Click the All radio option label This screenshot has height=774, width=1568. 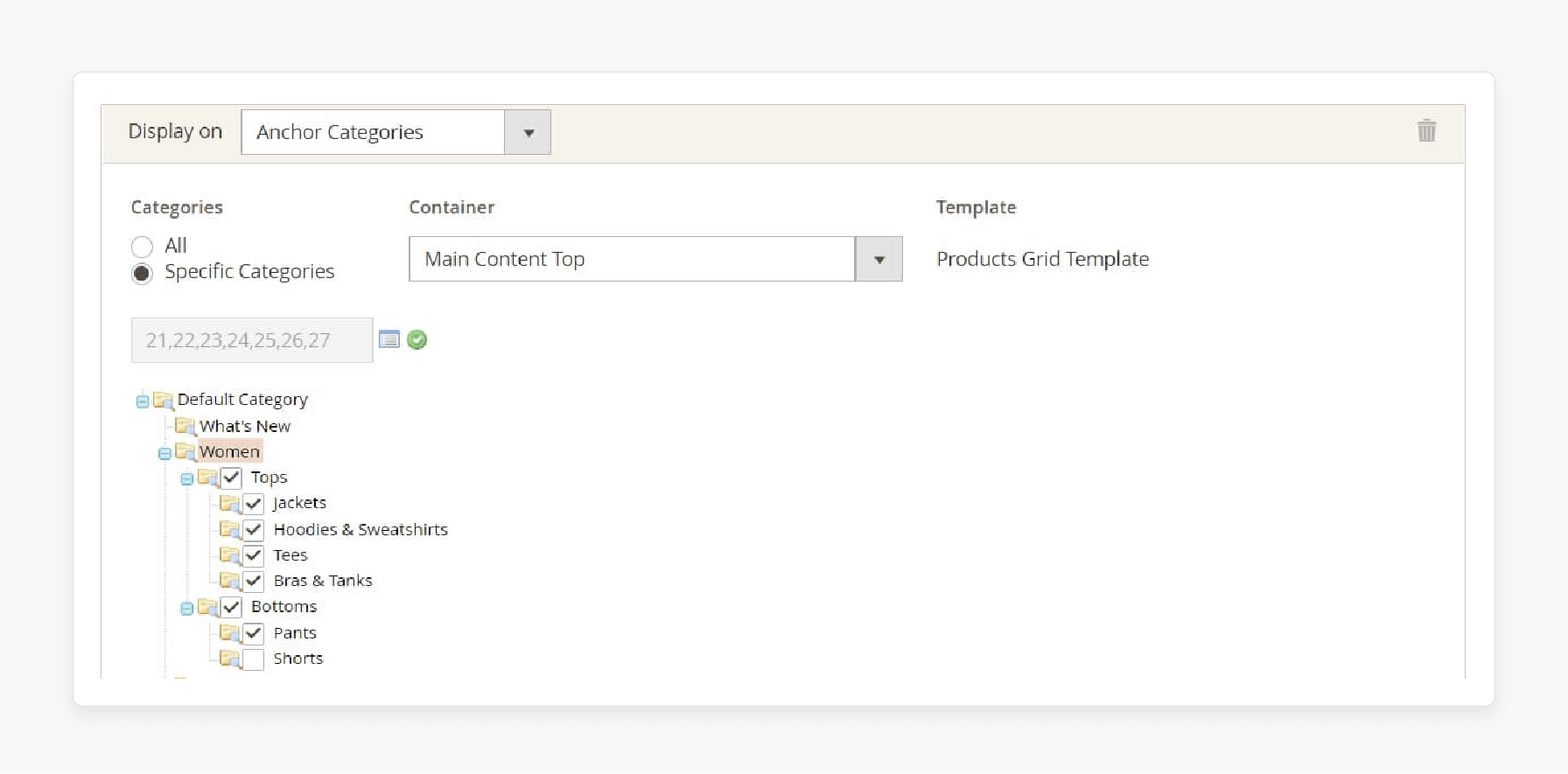coord(176,246)
